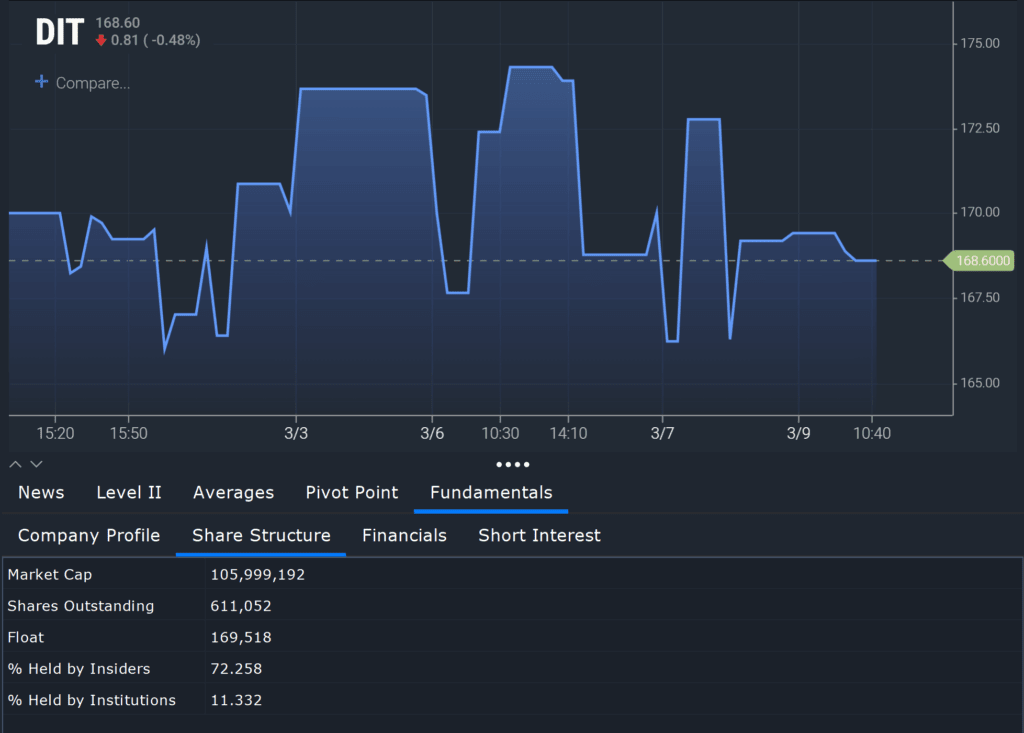Switch to the Company Profile subtab
Viewport: 1024px width, 733px height.
click(88, 535)
